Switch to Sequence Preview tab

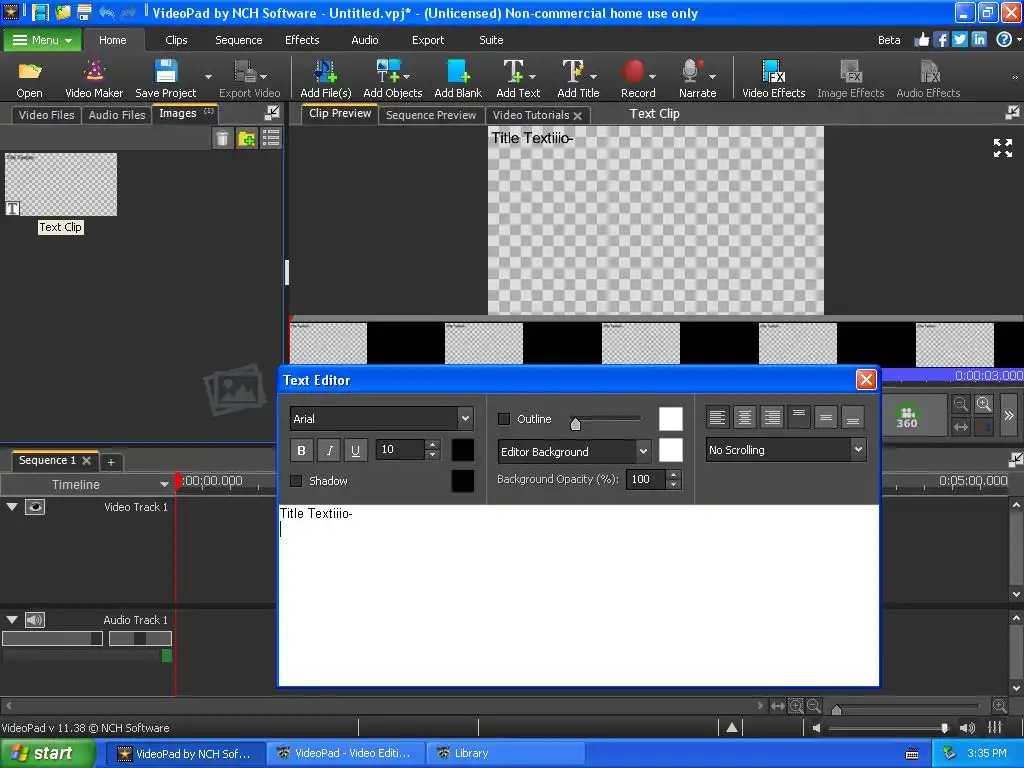431,115
